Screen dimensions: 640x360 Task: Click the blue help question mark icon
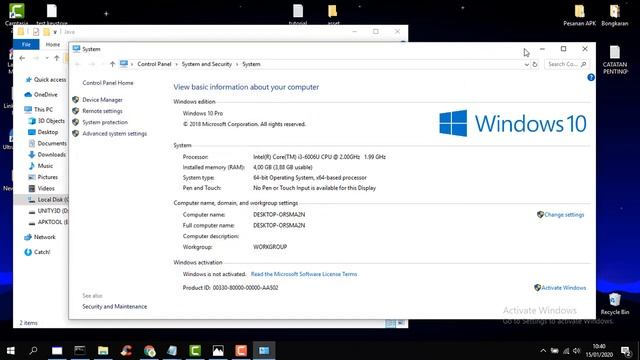pyautogui.click(x=591, y=78)
